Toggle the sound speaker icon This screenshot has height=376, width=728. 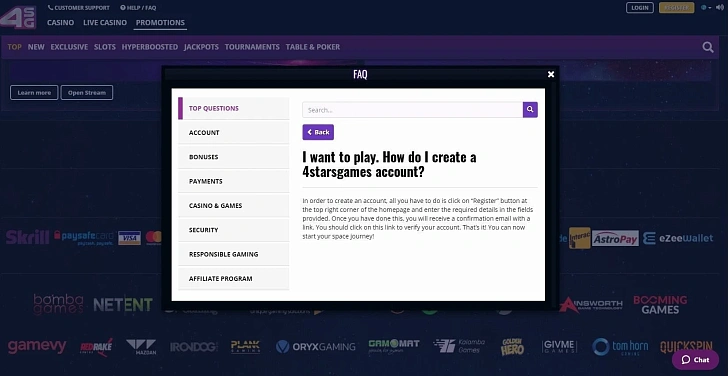720,7
